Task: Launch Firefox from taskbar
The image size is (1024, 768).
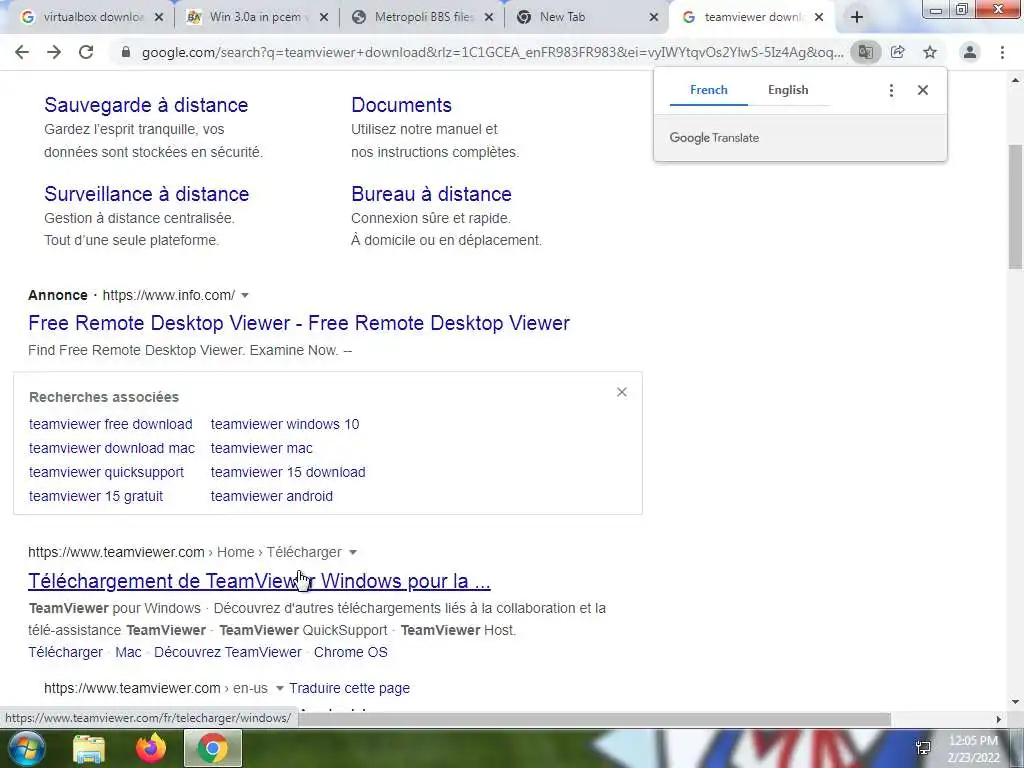Action: click(151, 748)
